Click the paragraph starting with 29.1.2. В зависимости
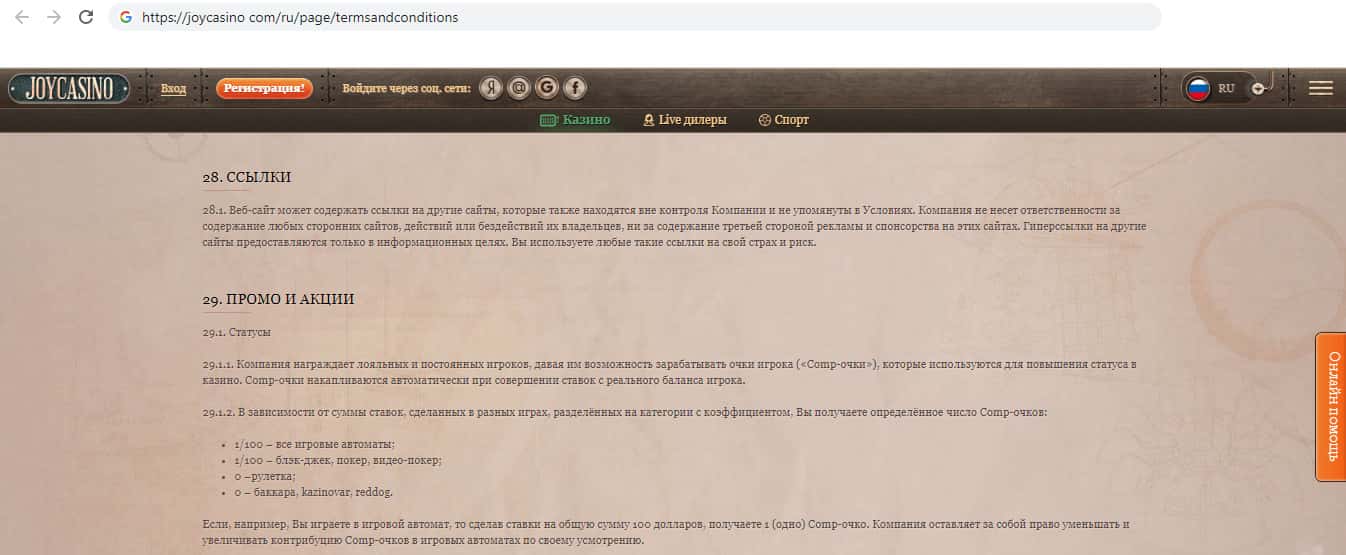This screenshot has width=1346, height=555. [x=624, y=412]
